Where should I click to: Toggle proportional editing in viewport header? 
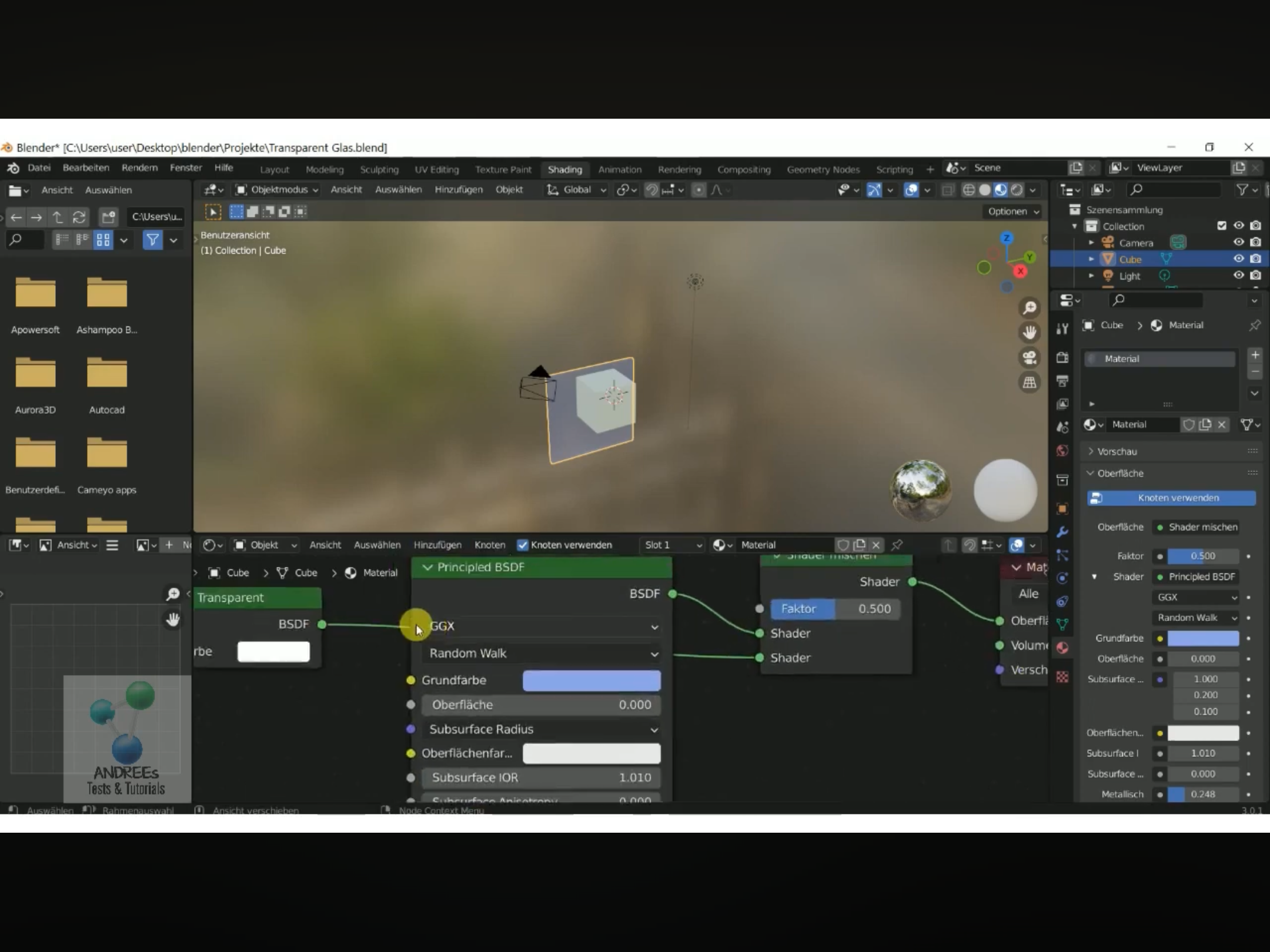(698, 190)
